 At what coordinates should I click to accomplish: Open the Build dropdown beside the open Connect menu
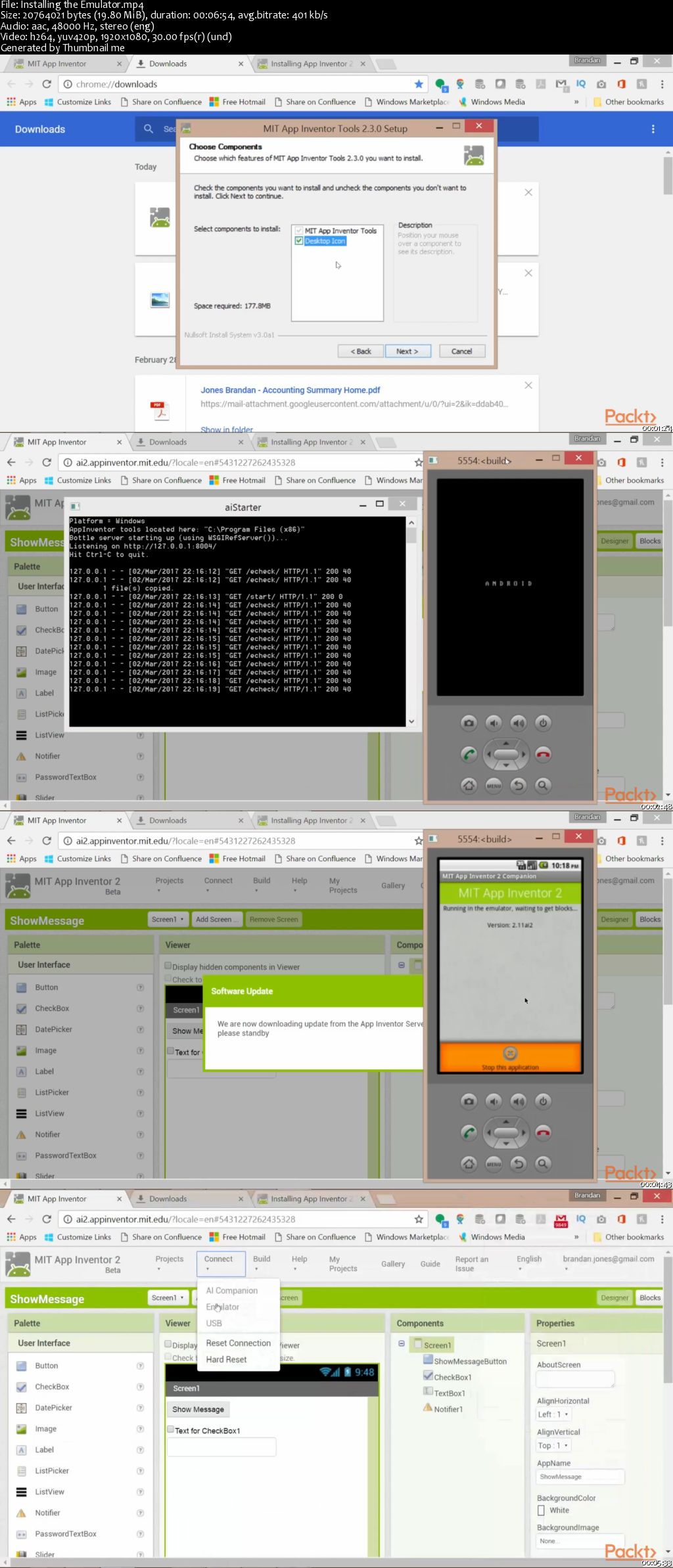(x=262, y=1263)
